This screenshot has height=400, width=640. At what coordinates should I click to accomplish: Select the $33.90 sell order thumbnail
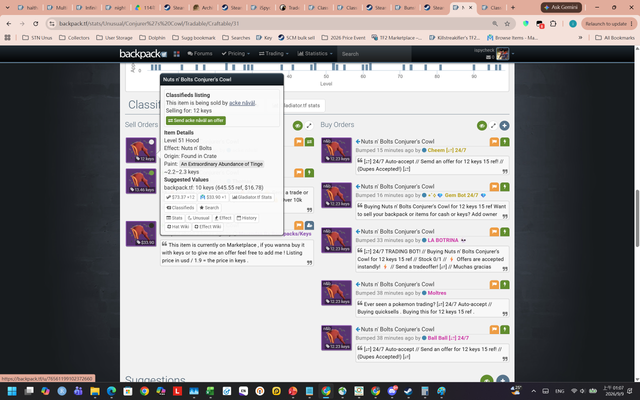[141, 233]
